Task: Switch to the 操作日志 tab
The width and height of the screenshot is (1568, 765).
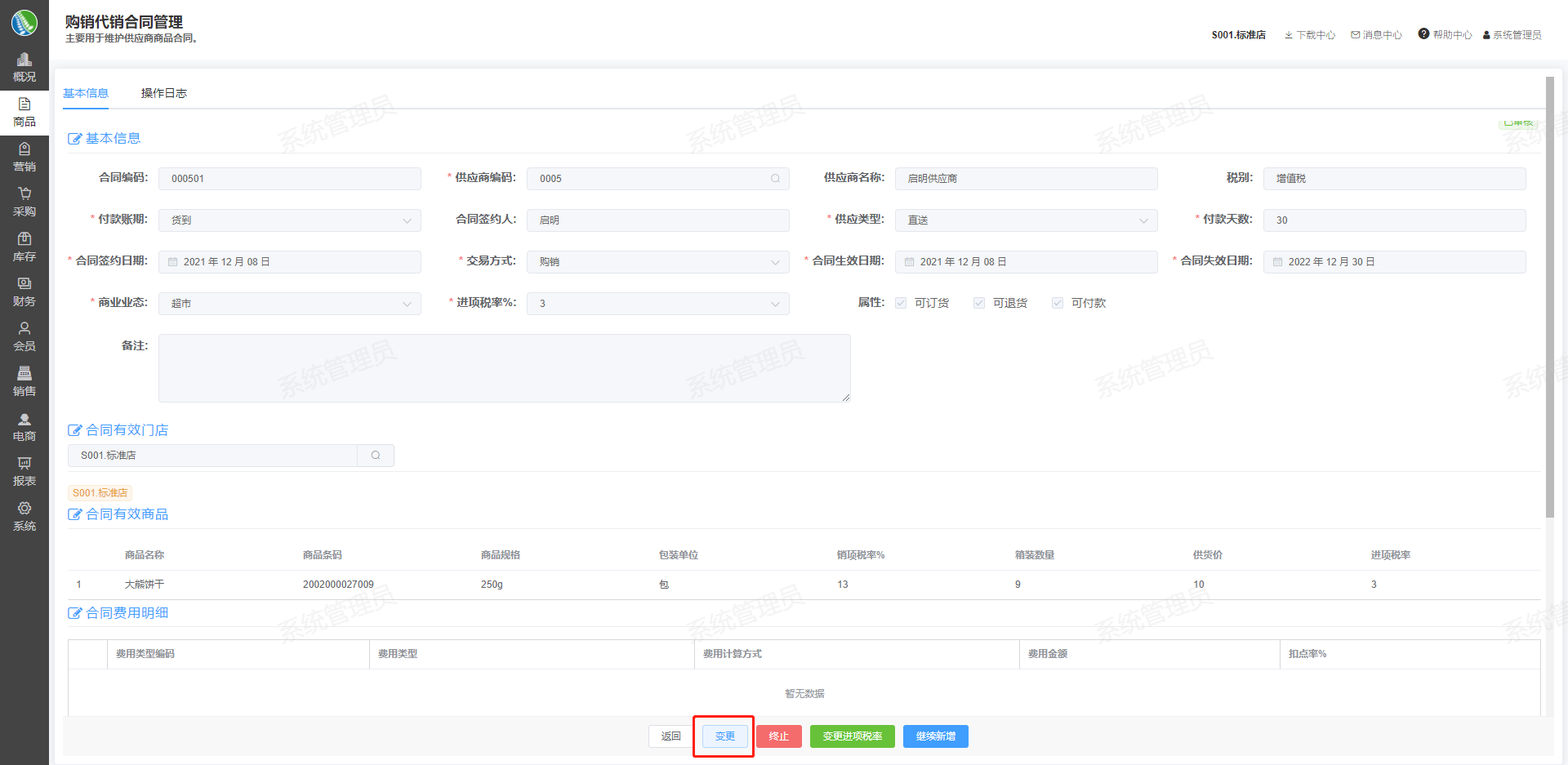Action: pyautogui.click(x=164, y=93)
